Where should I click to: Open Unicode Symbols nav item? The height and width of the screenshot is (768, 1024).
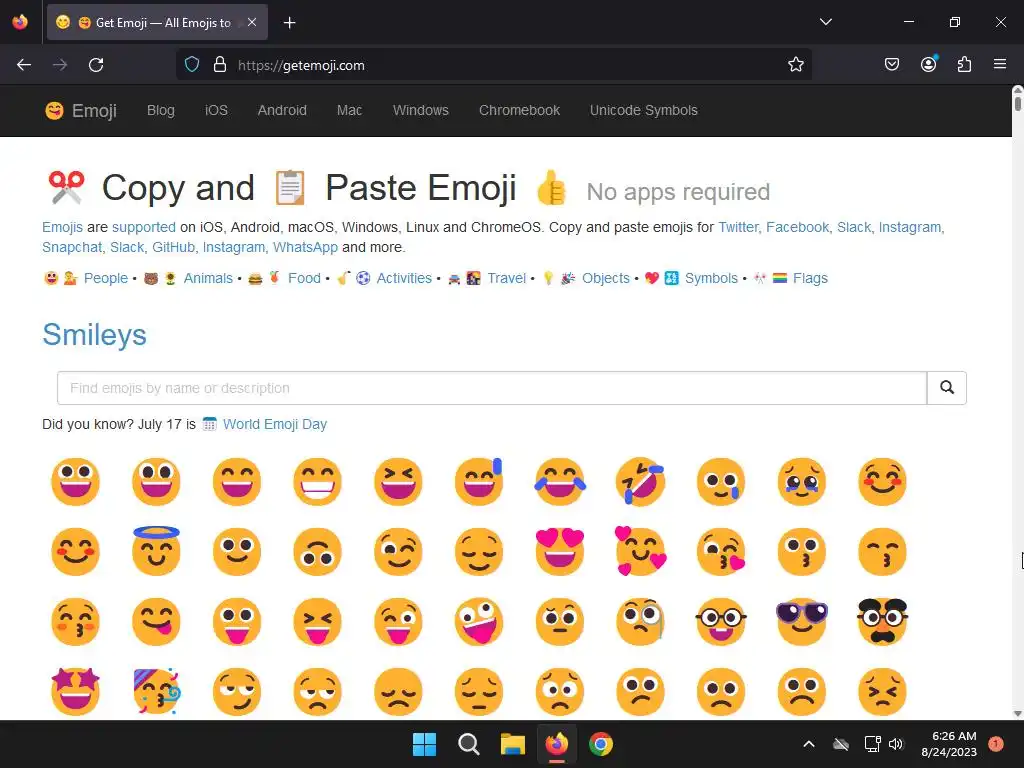click(644, 110)
